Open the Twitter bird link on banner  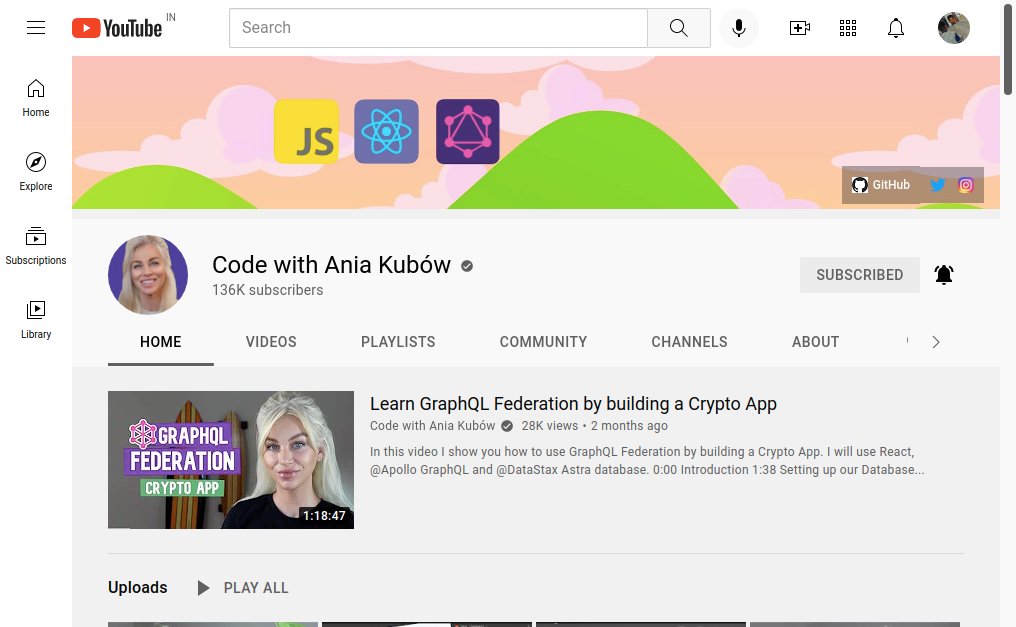937,185
